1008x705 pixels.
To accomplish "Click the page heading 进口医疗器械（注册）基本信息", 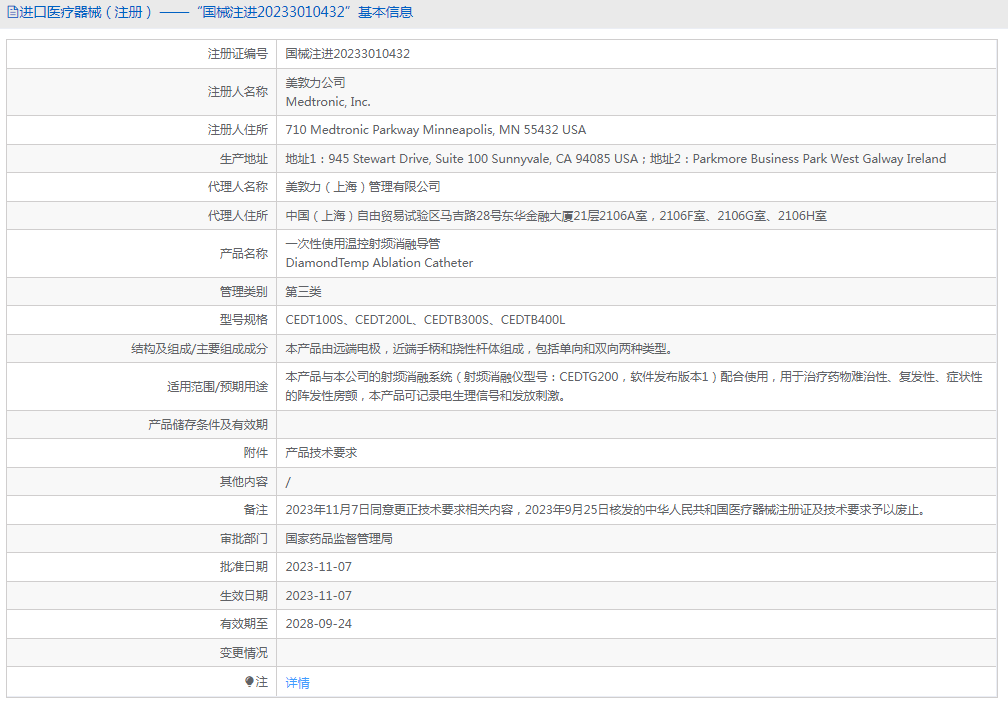I will click(x=216, y=12).
